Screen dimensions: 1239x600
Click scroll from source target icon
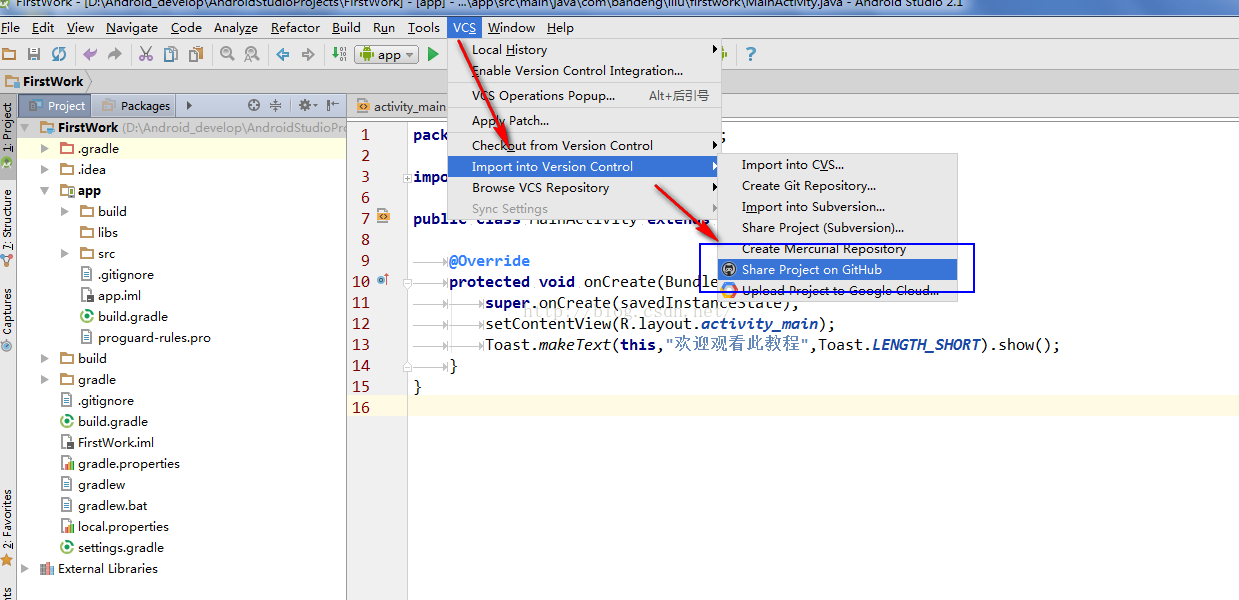pyautogui.click(x=254, y=105)
